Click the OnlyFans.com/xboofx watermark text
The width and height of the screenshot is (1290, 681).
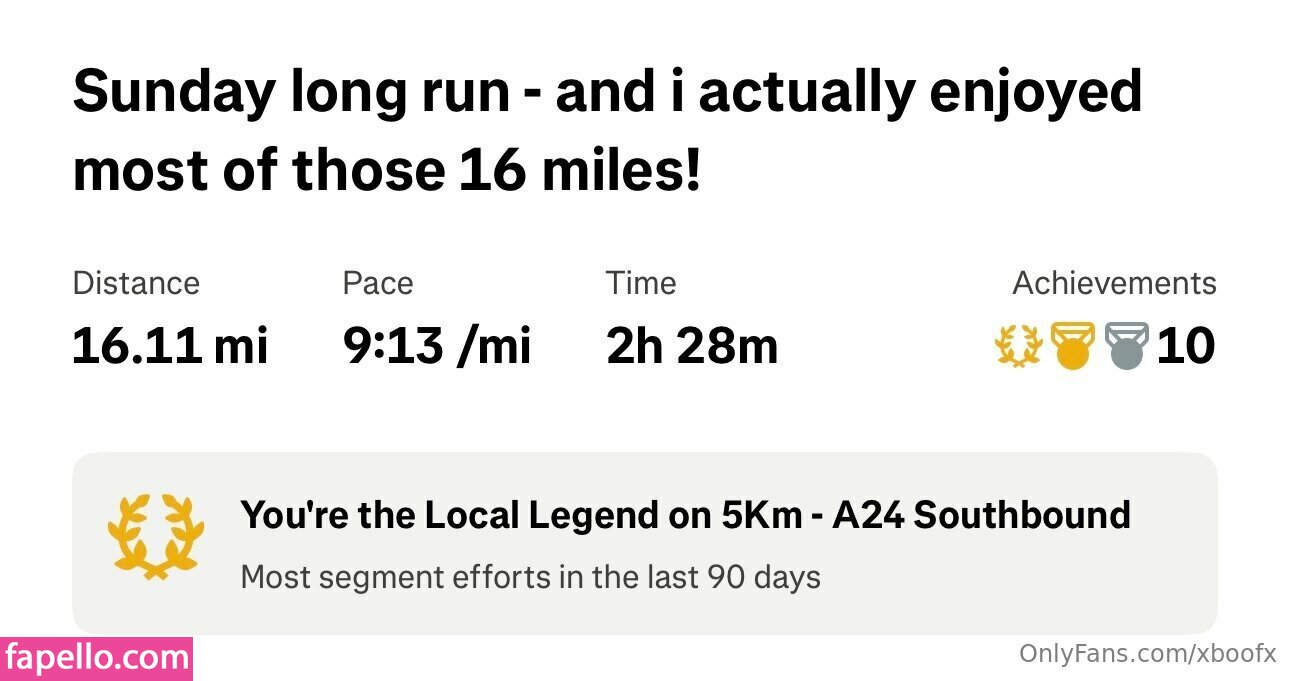click(1147, 655)
